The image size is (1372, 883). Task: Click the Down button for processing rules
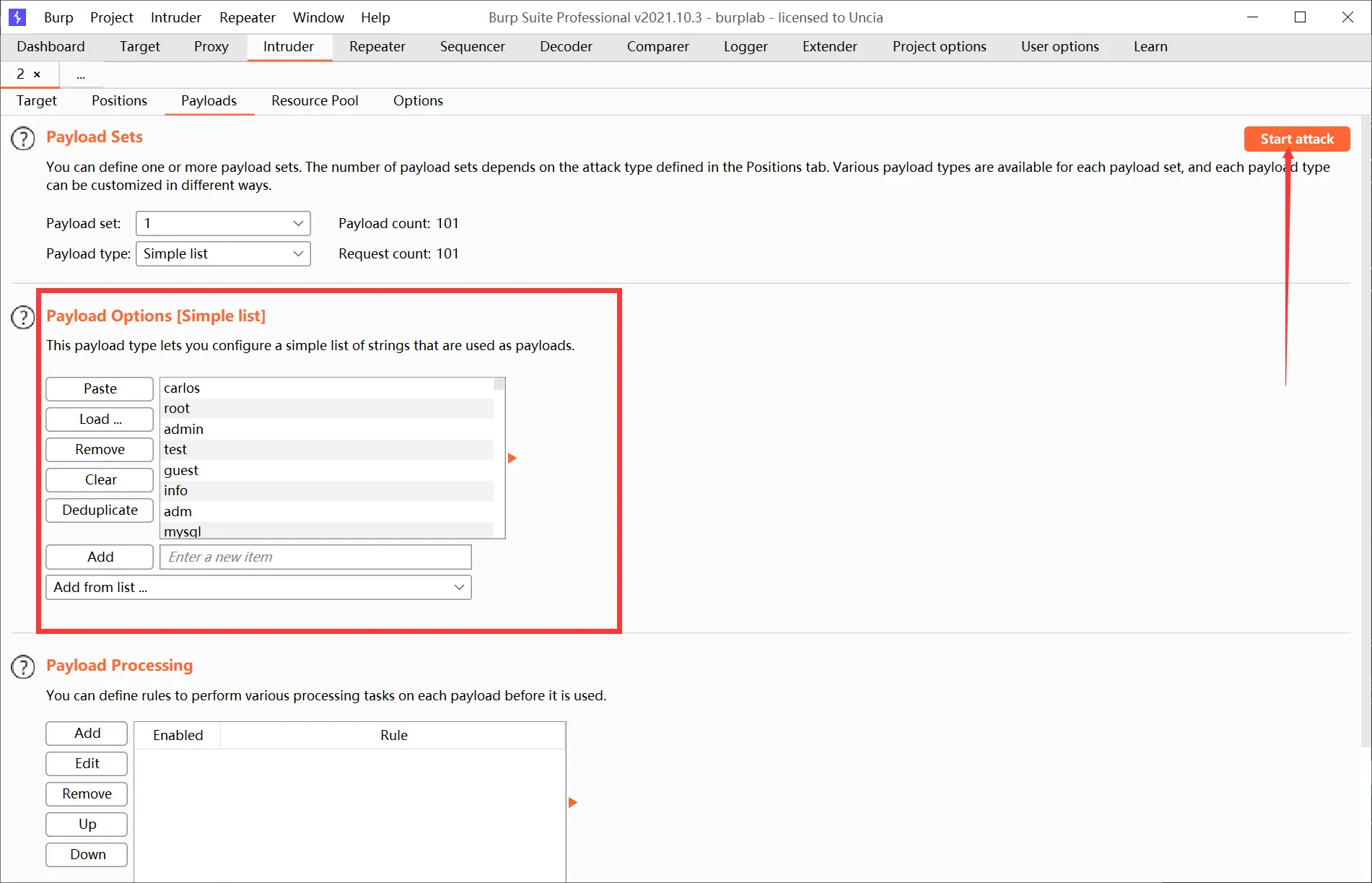(87, 855)
